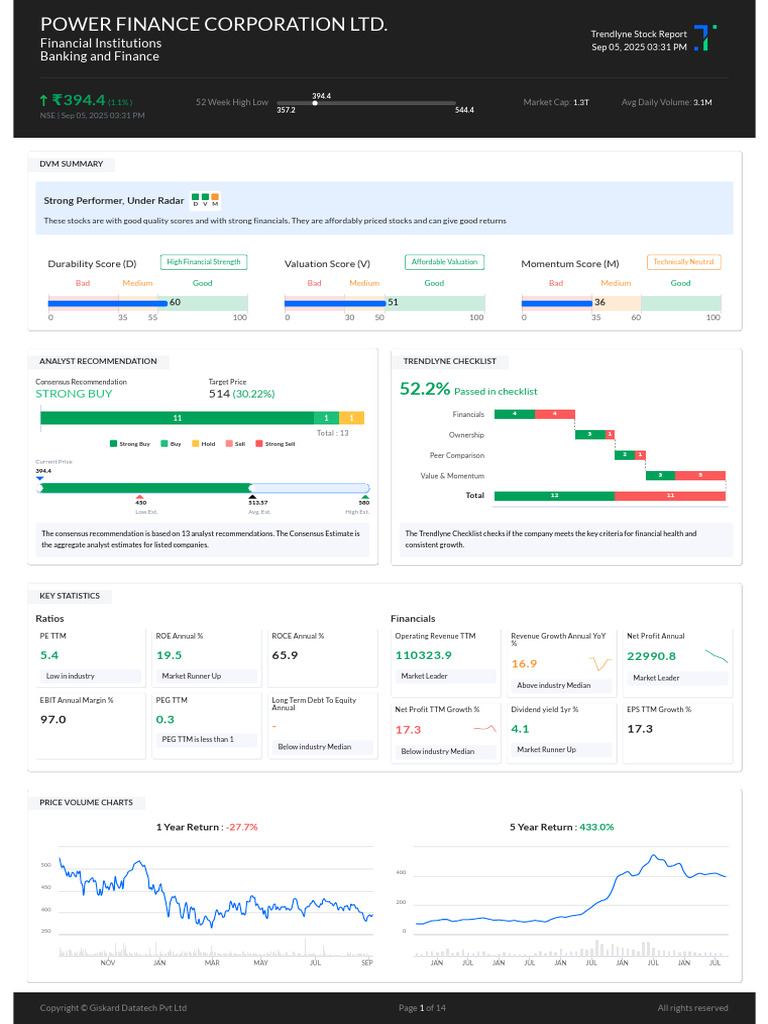Click the STRONG BUY consensus text
The width and height of the screenshot is (768, 1024).
click(x=74, y=394)
